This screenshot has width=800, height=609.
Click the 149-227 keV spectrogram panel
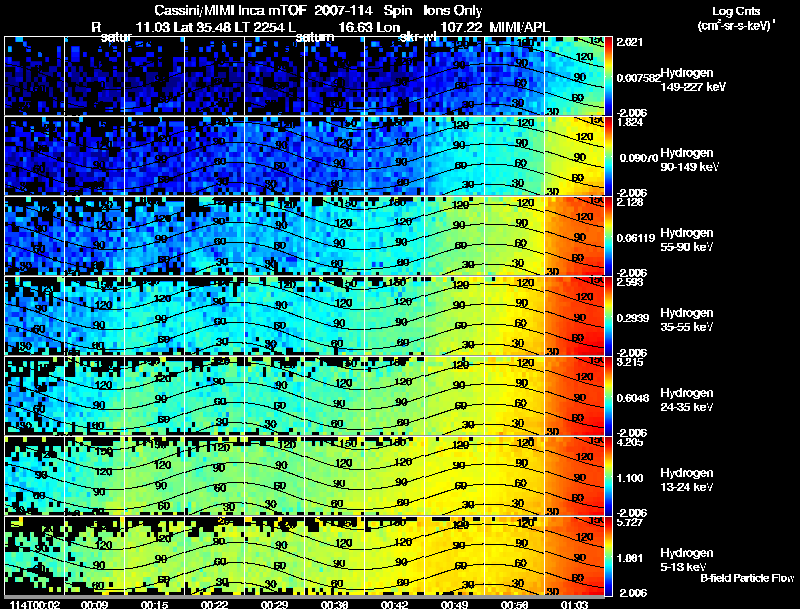click(304, 76)
